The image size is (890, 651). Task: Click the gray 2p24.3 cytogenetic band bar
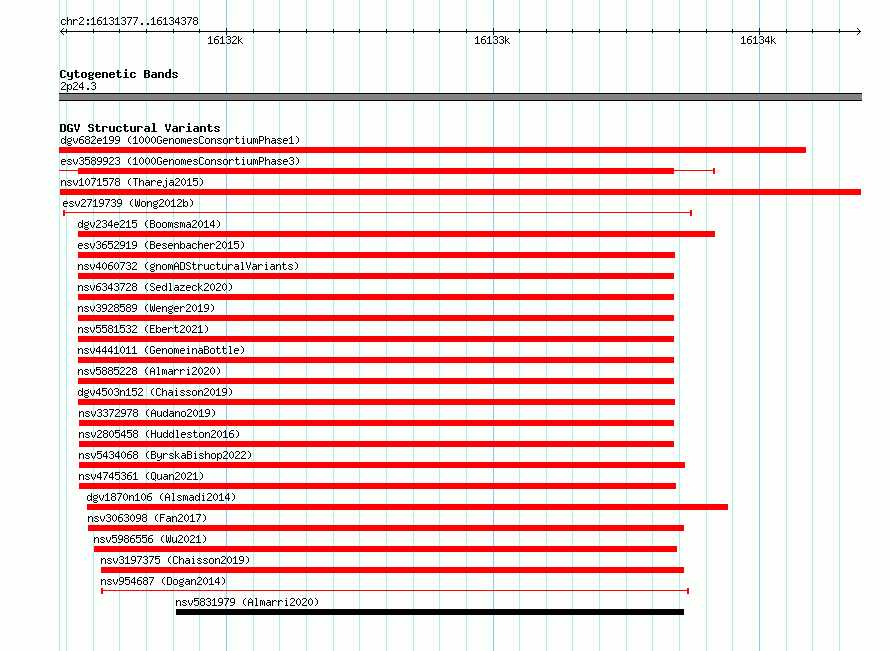[460, 97]
